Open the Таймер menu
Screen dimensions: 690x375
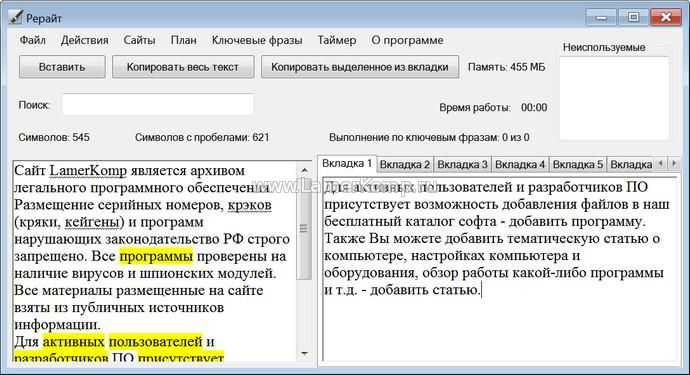[337, 40]
